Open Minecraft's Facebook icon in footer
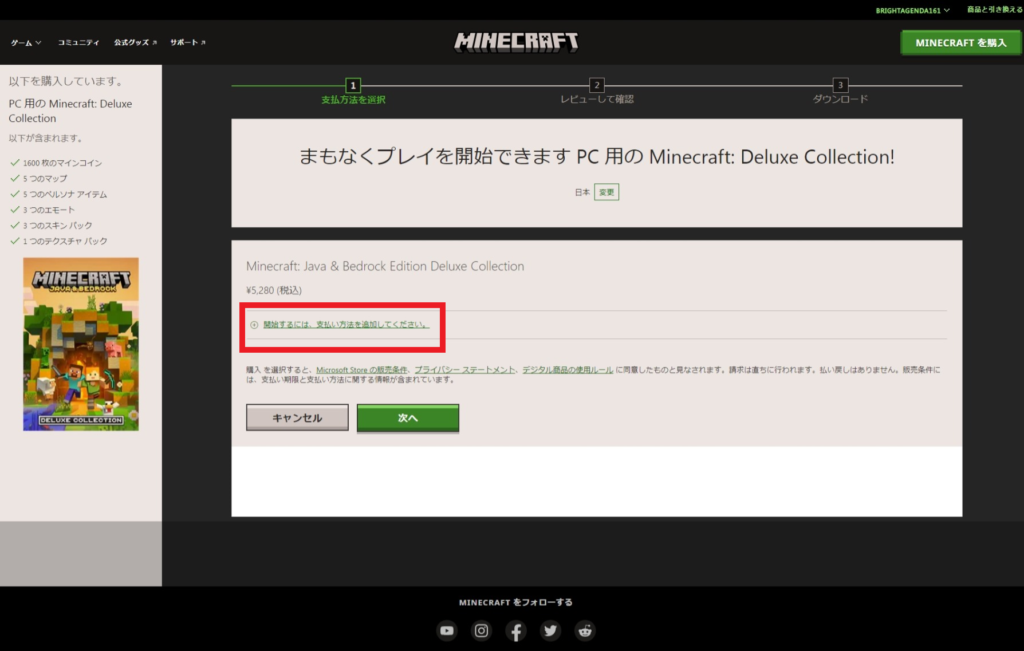The width and height of the screenshot is (1024, 651). [516, 631]
